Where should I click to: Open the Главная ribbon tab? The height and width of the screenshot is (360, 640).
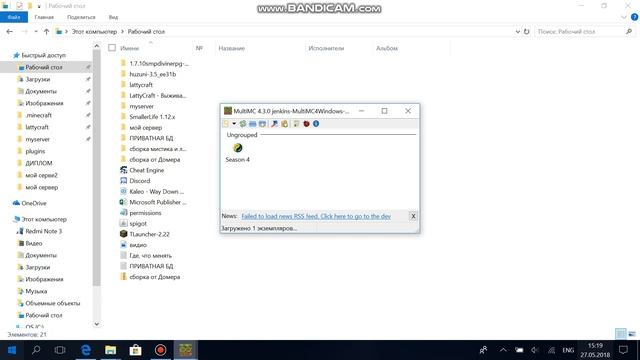(x=44, y=17)
